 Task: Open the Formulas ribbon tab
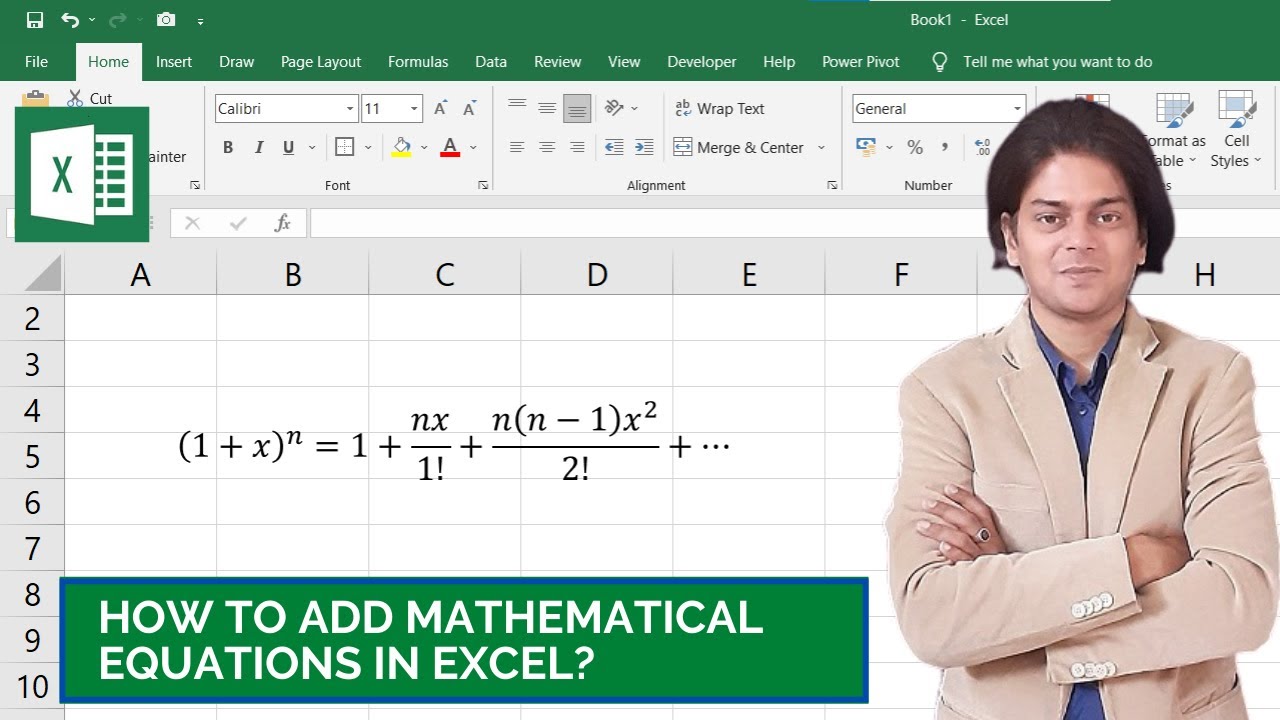[418, 62]
